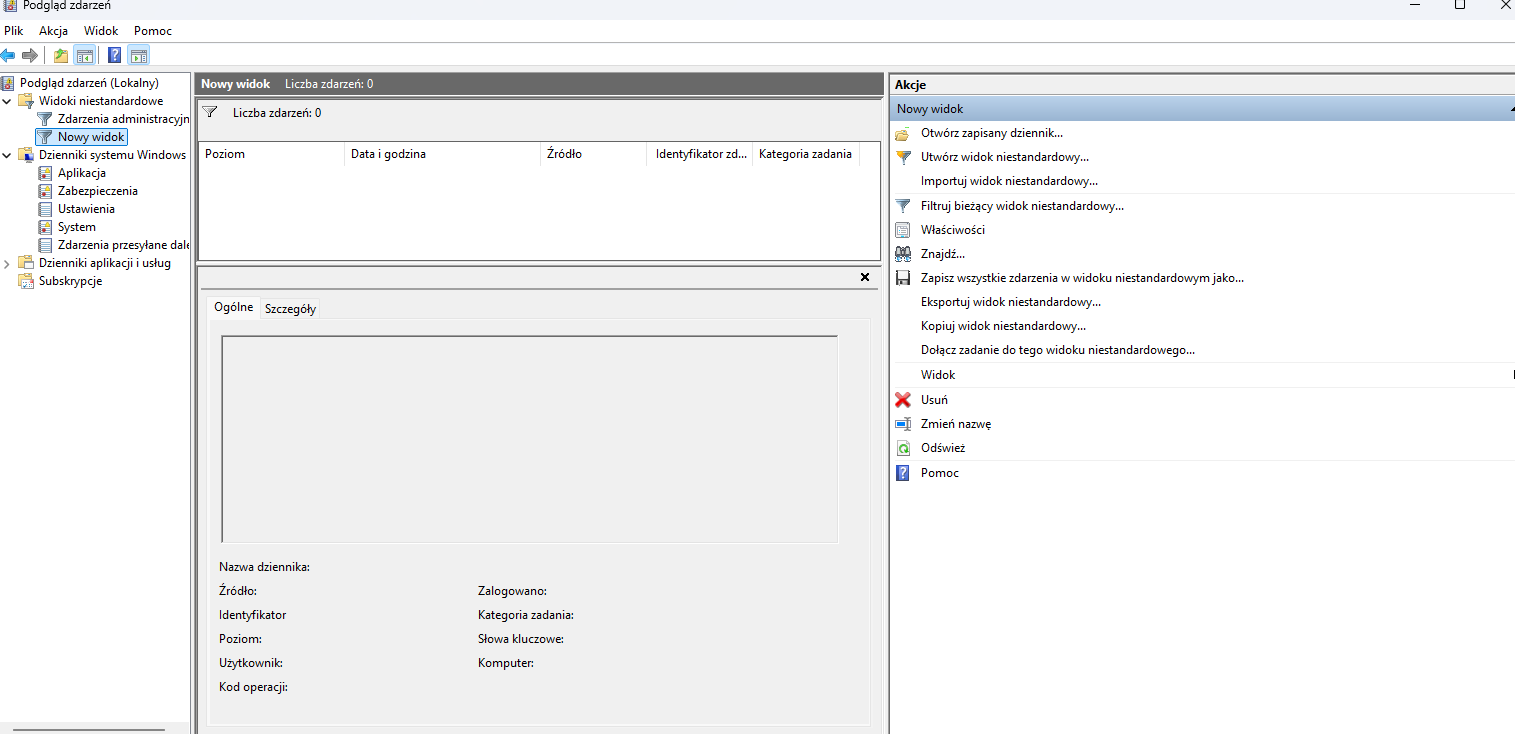Click Filtruj bieżący widok niestandardowy link
The height and width of the screenshot is (734, 1515).
pos(1022,206)
